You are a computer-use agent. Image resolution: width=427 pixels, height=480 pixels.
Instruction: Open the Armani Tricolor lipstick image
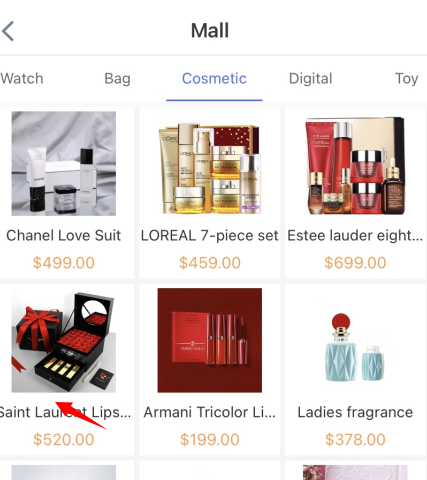210,340
